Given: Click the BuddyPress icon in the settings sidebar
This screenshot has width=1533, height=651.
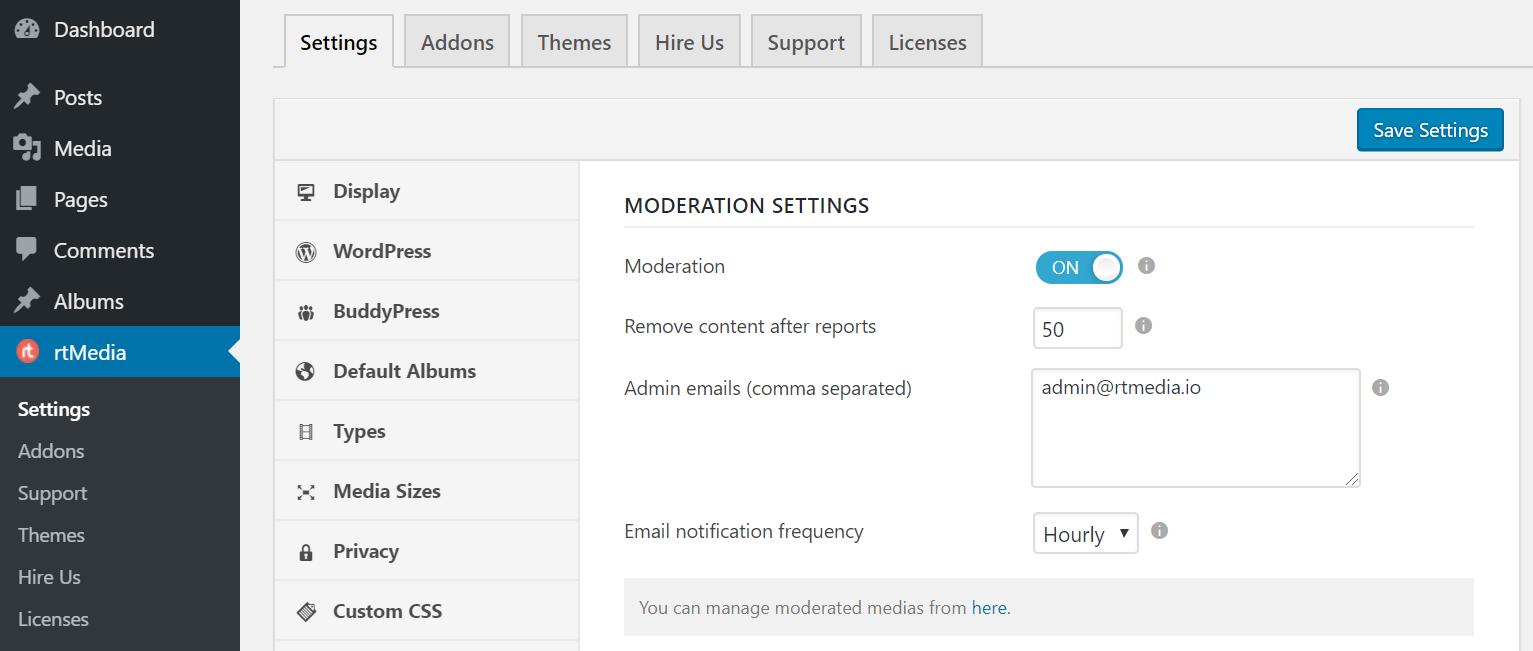Looking at the screenshot, I should point(306,310).
